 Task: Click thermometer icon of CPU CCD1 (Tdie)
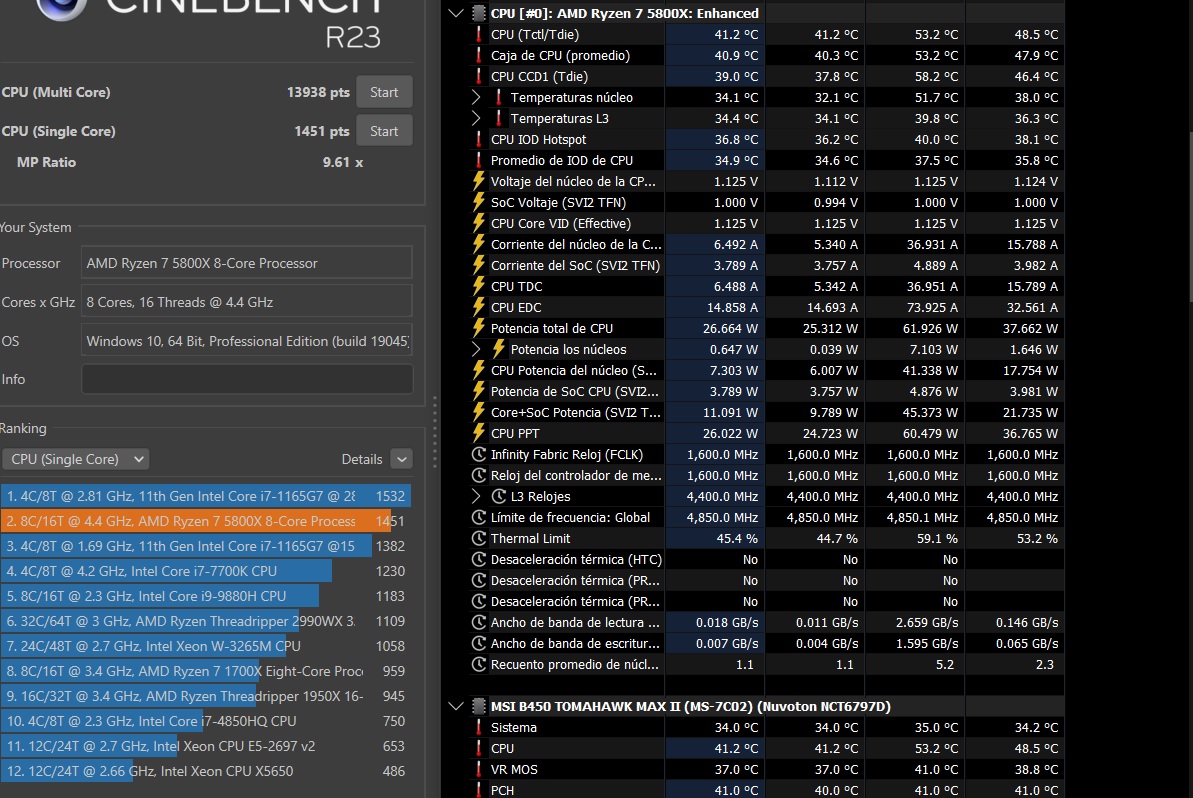click(479, 76)
